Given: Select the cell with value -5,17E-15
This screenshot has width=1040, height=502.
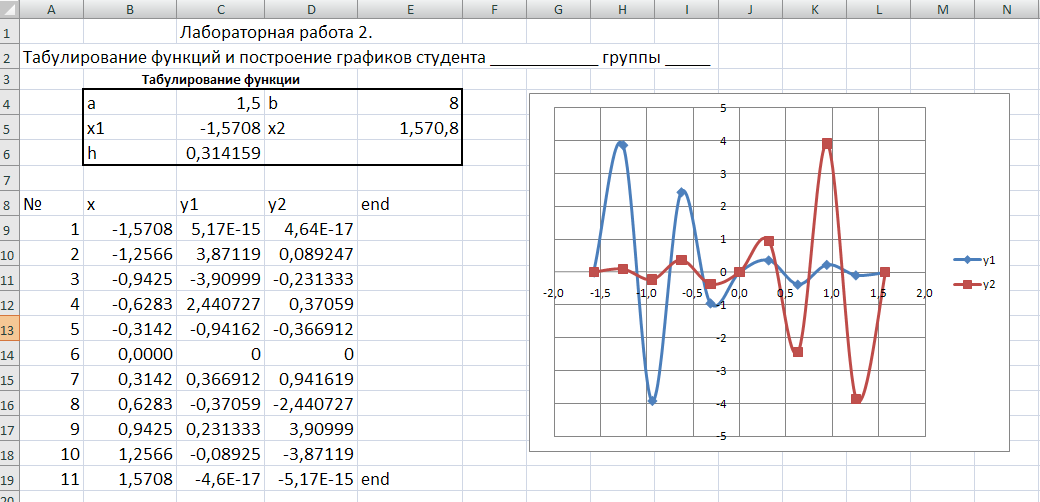Looking at the screenshot, I should (310, 479).
